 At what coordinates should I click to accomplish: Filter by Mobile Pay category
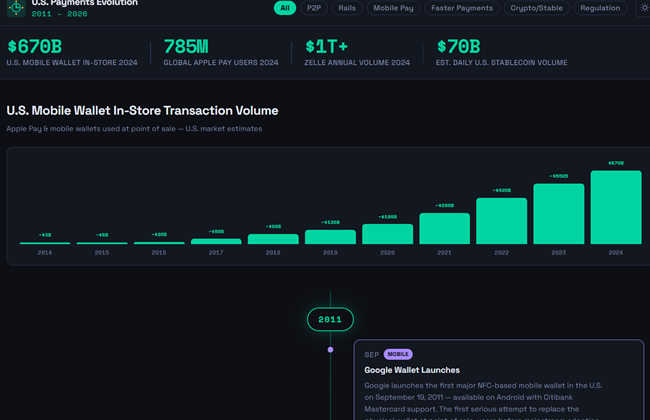click(392, 8)
